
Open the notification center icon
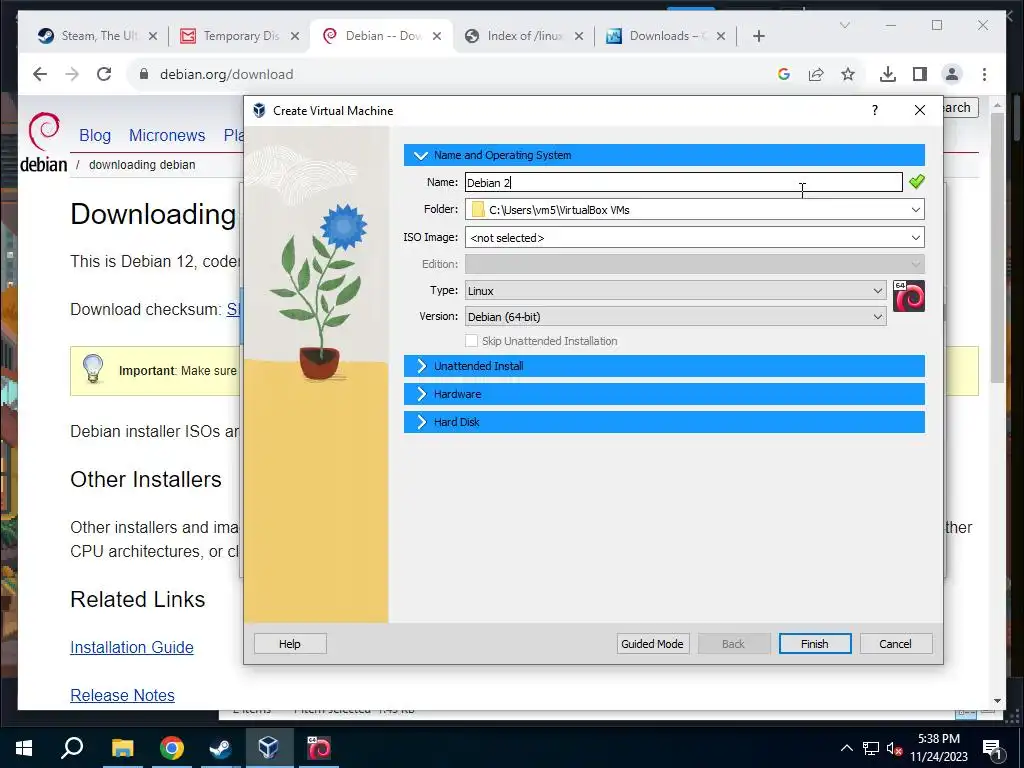click(x=993, y=749)
